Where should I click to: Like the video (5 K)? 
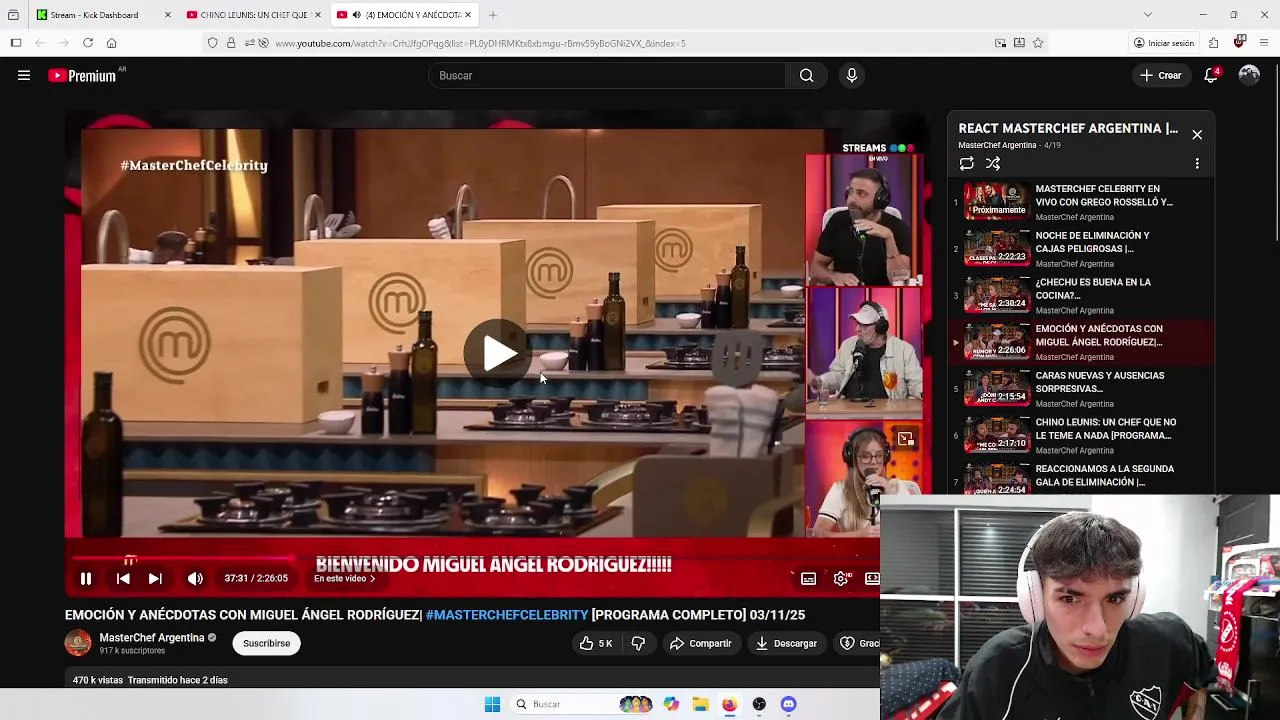596,643
